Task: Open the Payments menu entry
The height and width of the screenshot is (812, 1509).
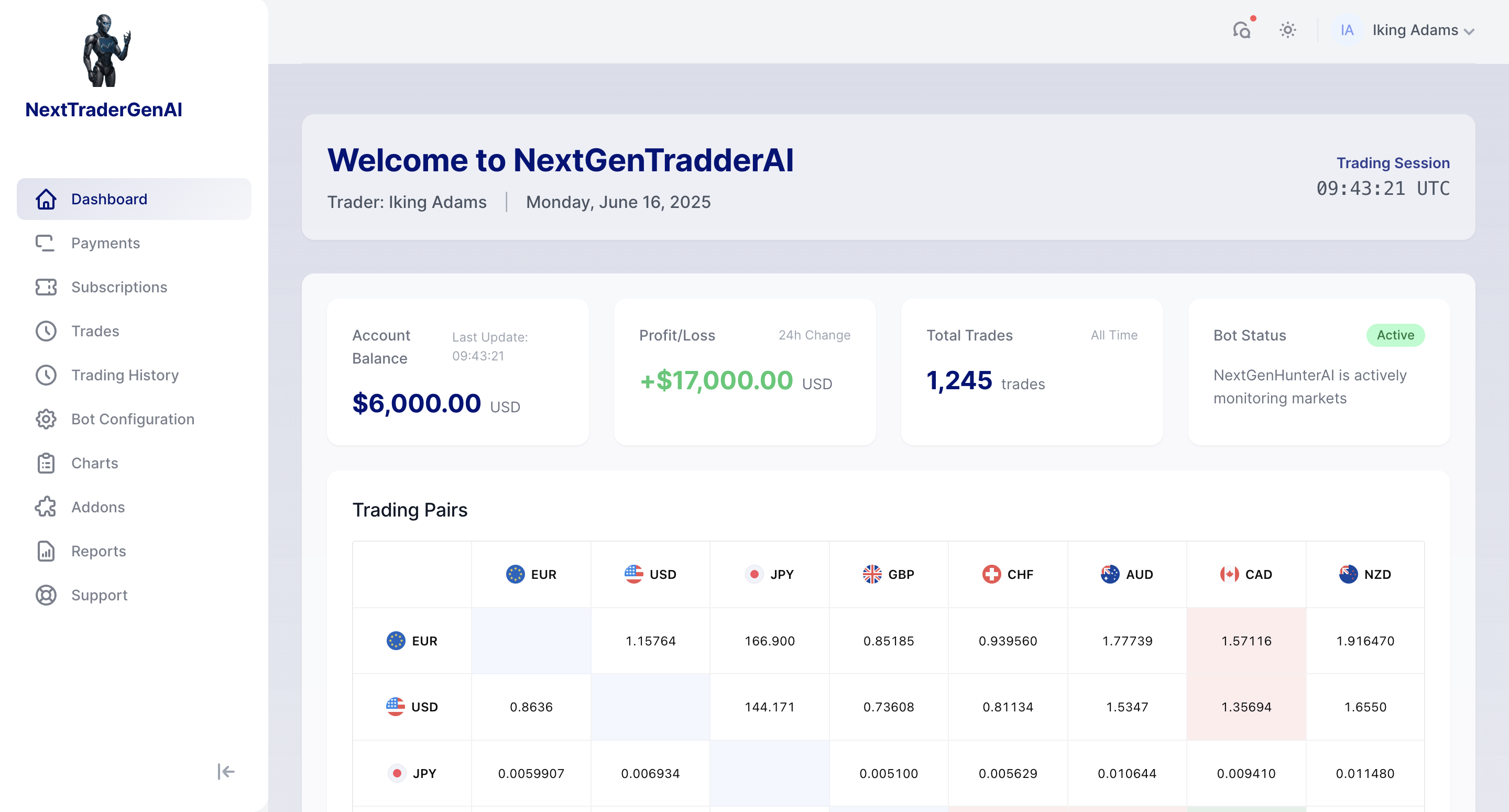Action: 105,243
